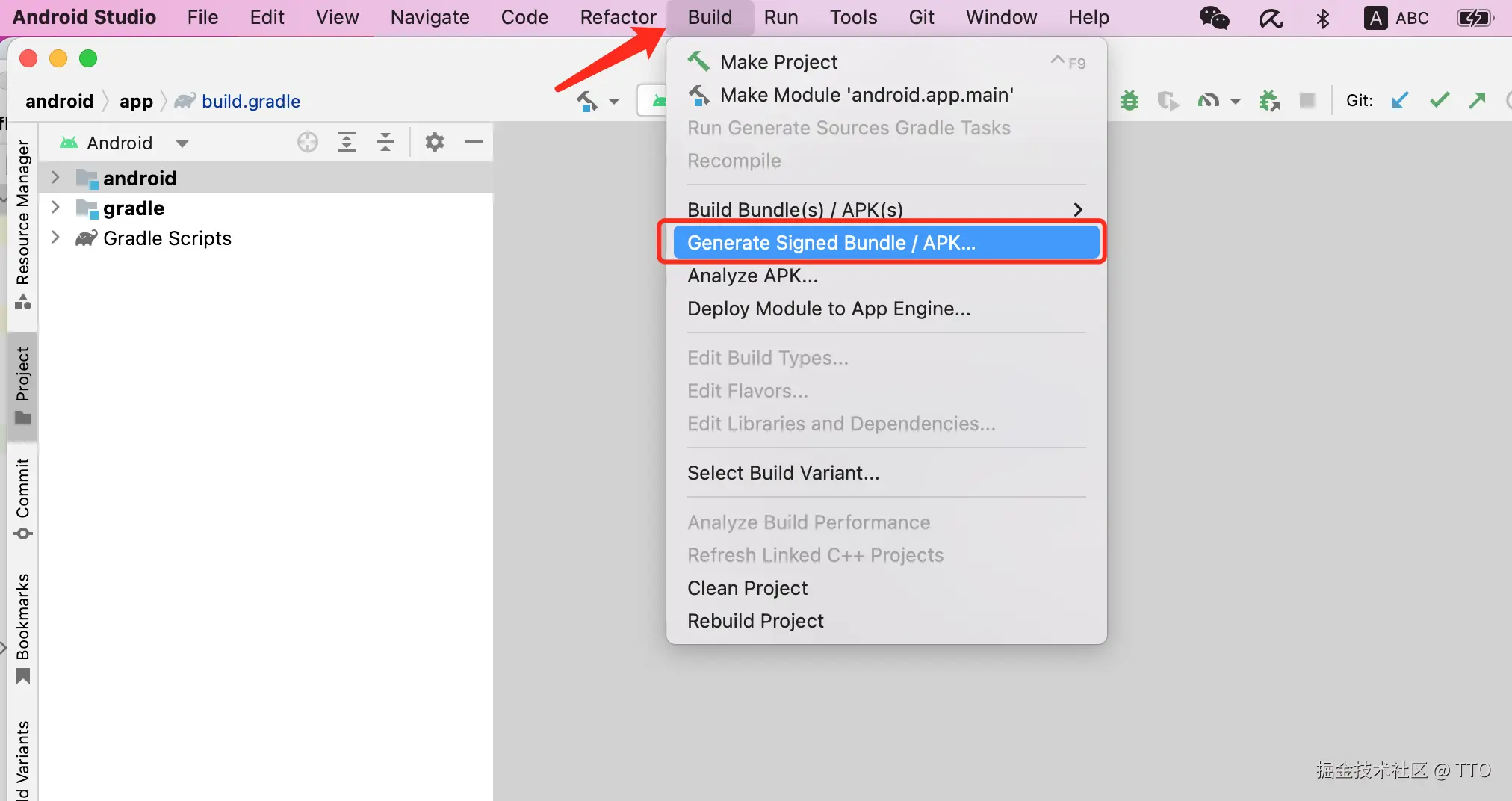Click the Collapse All icon in Project panel
1512x801 pixels.
[385, 142]
